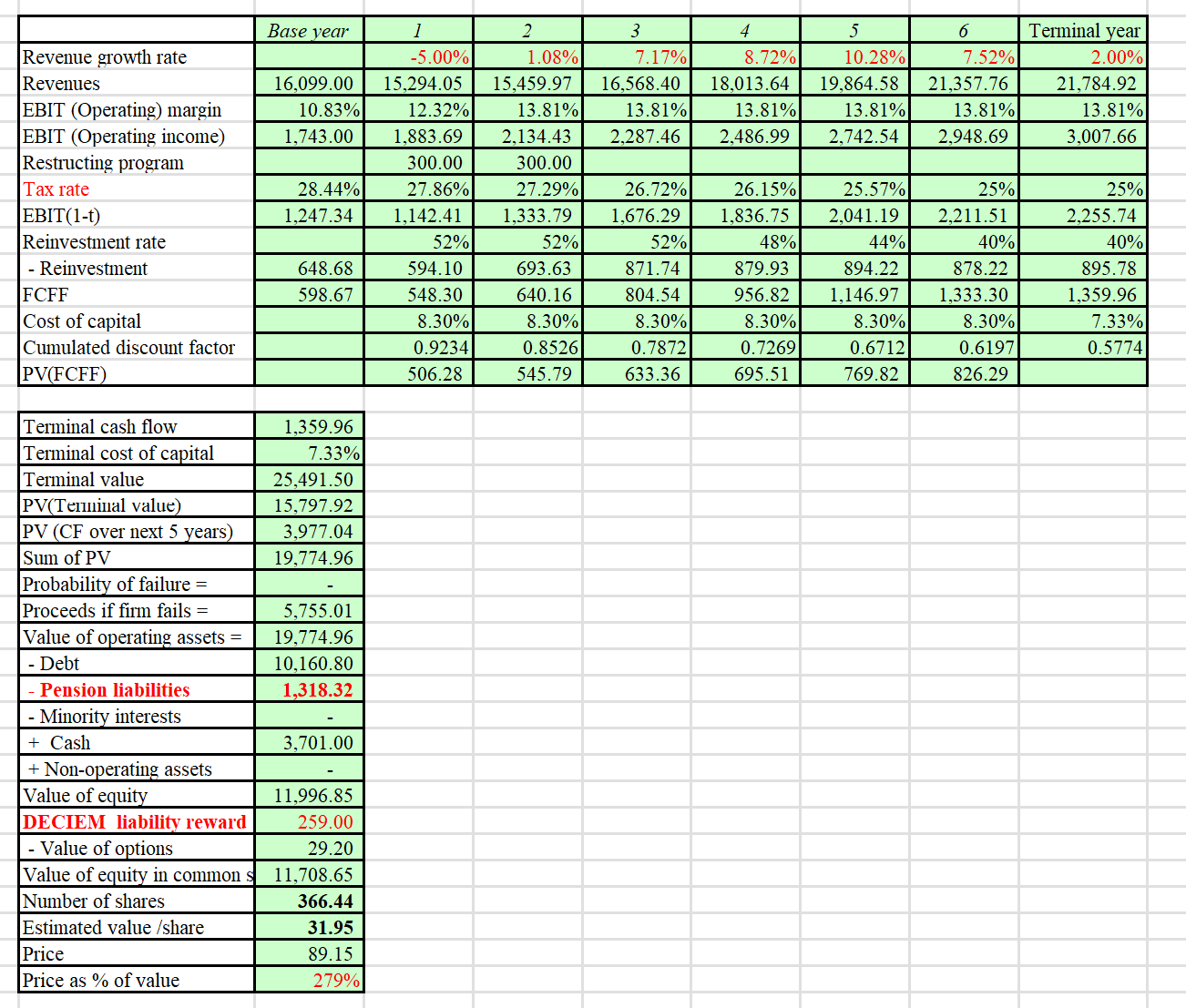The image size is (1186, 1008).
Task: Select proceeds if firm fails 5,755.01
Action: (309, 612)
